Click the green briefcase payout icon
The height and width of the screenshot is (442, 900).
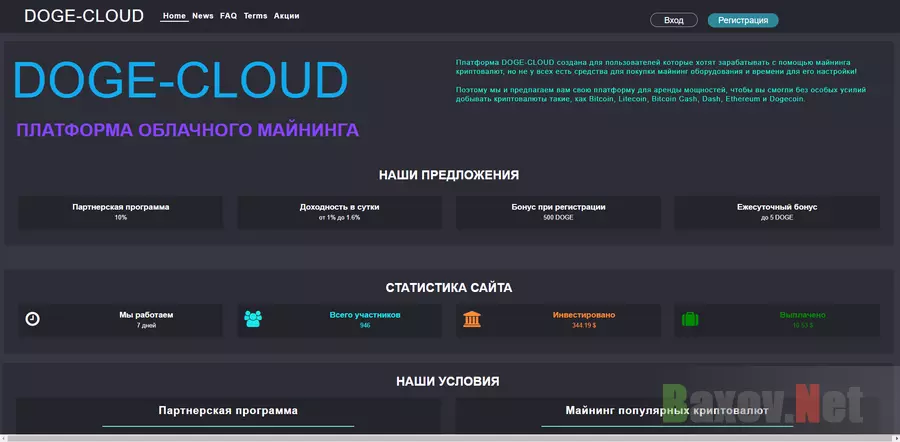pyautogui.click(x=690, y=319)
